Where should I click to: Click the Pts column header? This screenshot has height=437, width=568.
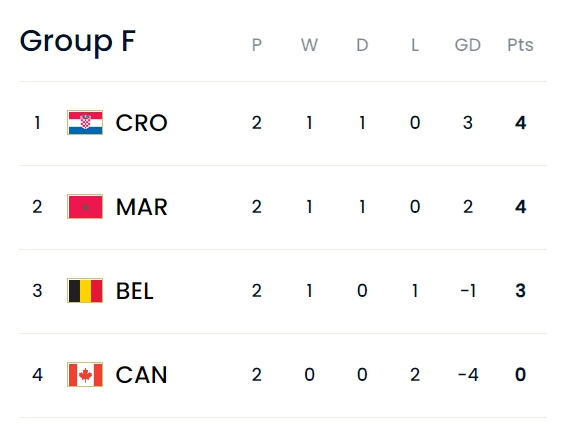click(x=520, y=45)
